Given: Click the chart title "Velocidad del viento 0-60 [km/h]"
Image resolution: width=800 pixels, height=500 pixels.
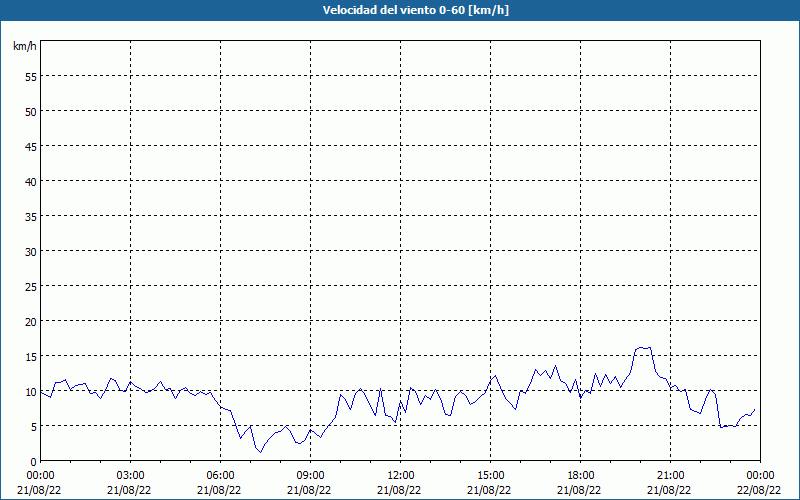Looking at the screenshot, I should pos(416,10).
